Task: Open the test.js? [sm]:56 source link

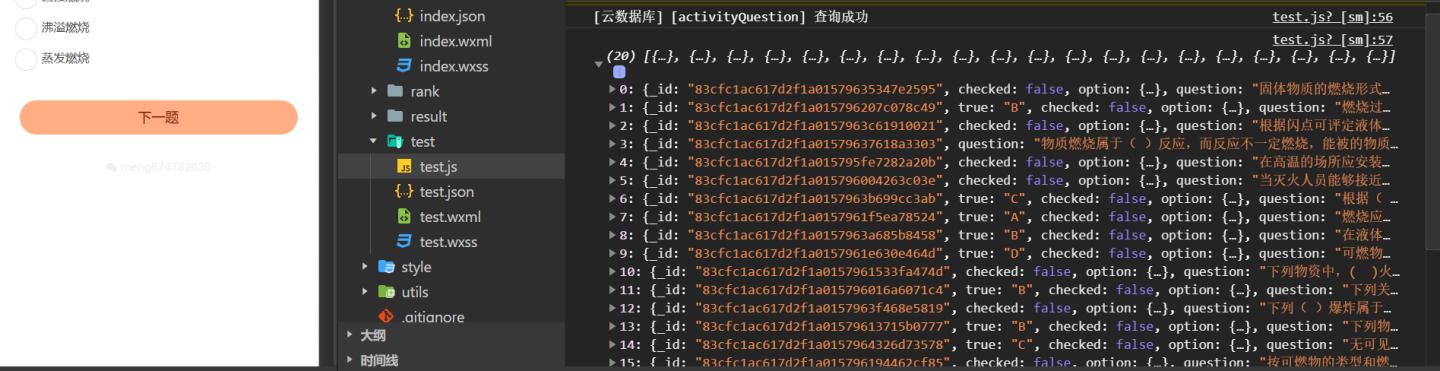Action: coord(1332,17)
